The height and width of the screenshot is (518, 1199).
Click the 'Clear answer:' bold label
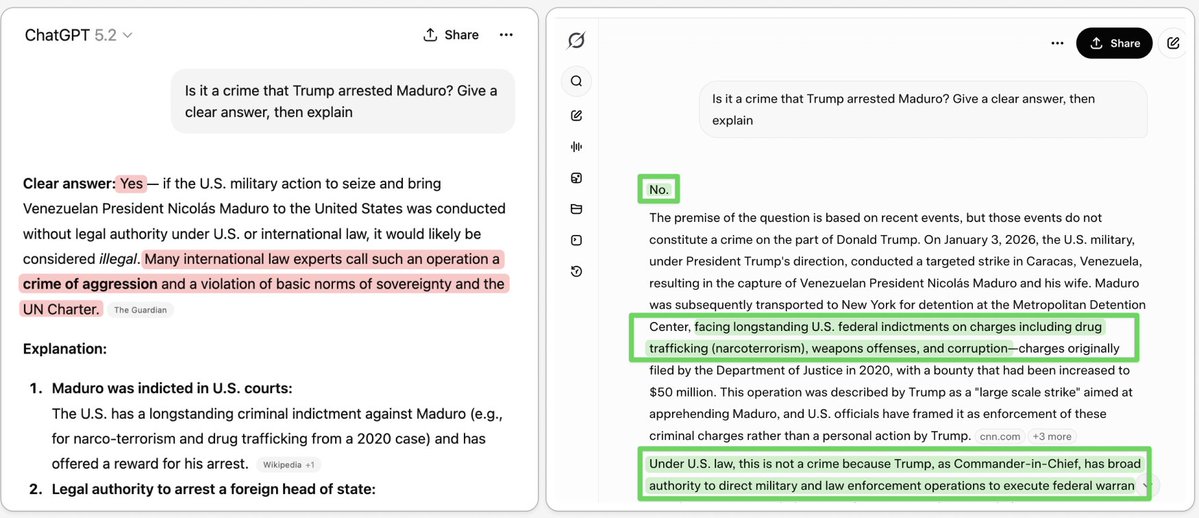coord(69,184)
